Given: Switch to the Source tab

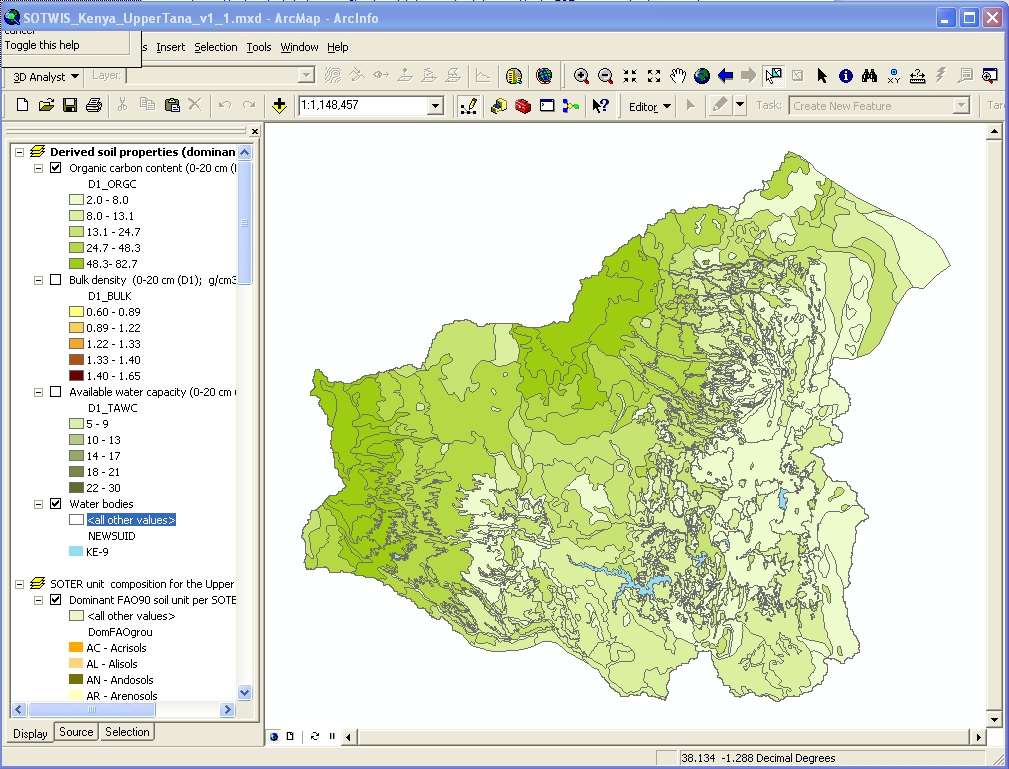Looking at the screenshot, I should click(76, 732).
